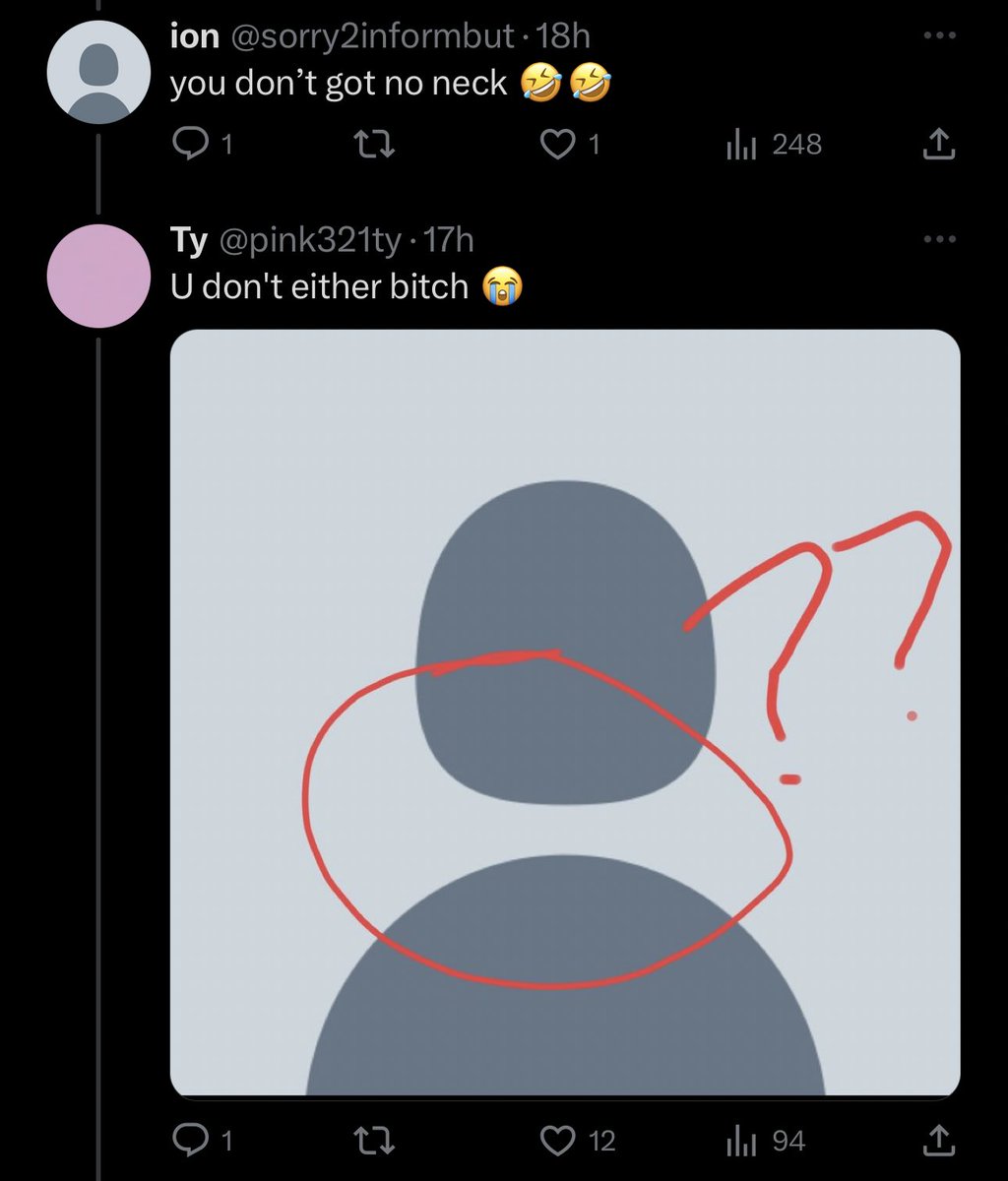Click the display name "ion"
1008x1181 pixels.
click(193, 37)
